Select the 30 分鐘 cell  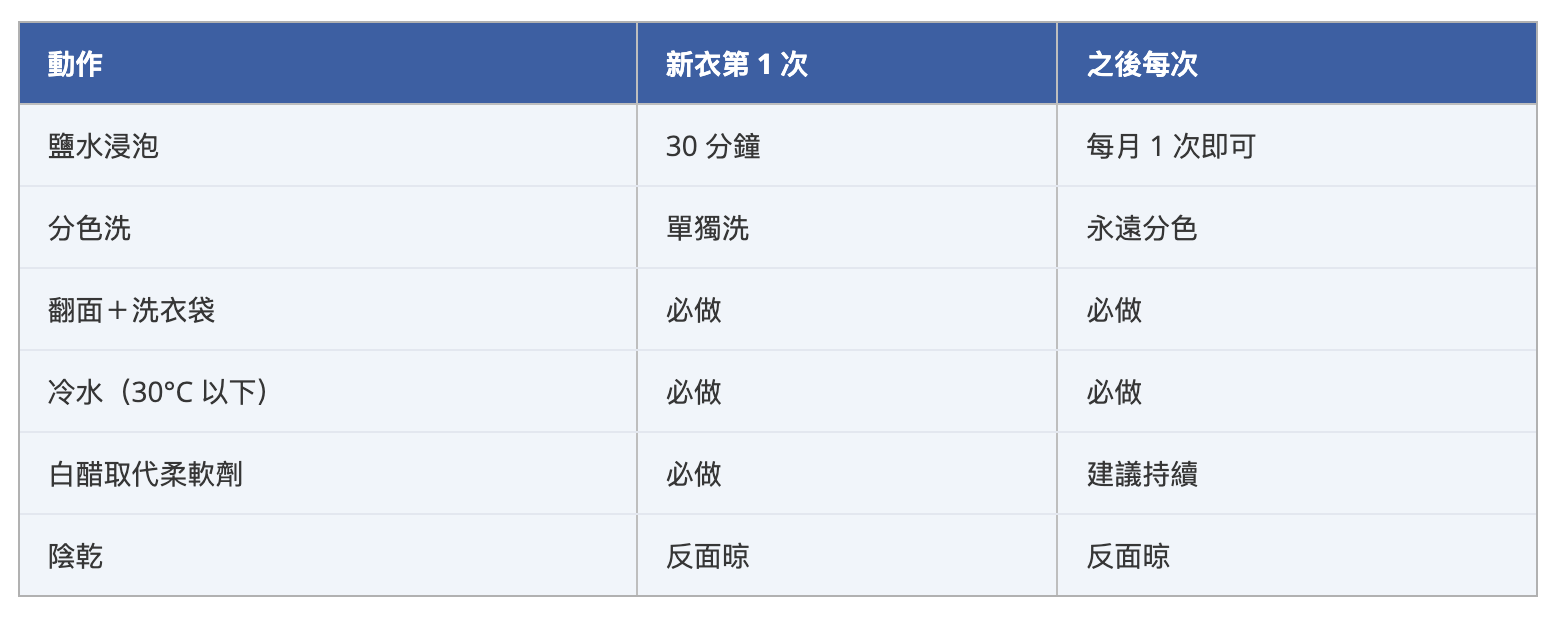(x=713, y=147)
